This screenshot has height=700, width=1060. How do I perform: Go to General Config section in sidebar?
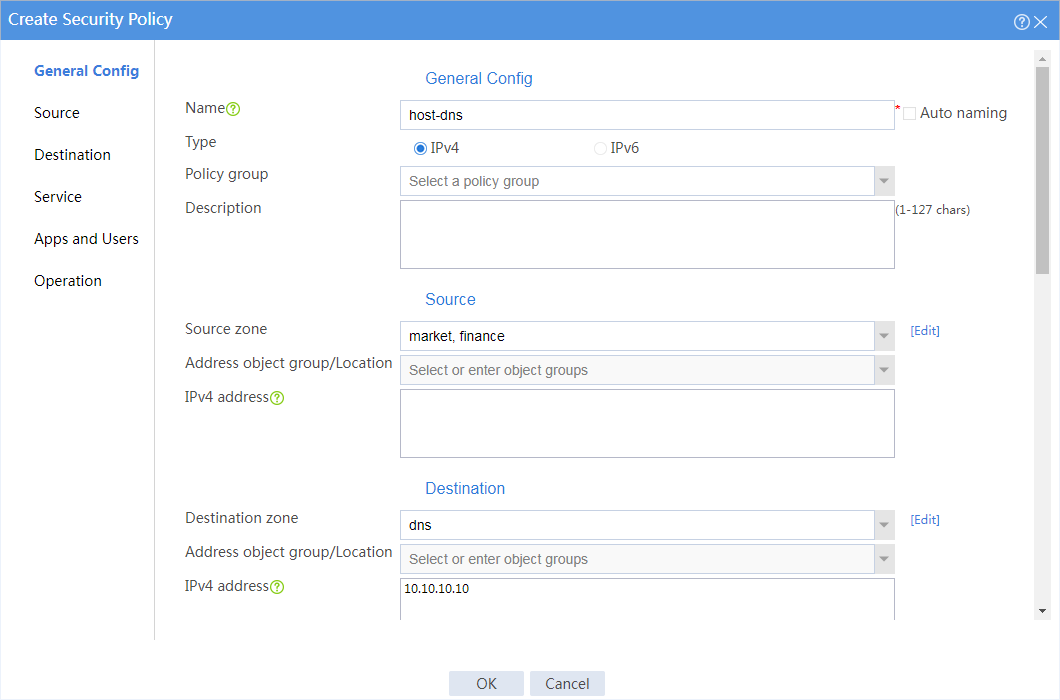point(87,71)
